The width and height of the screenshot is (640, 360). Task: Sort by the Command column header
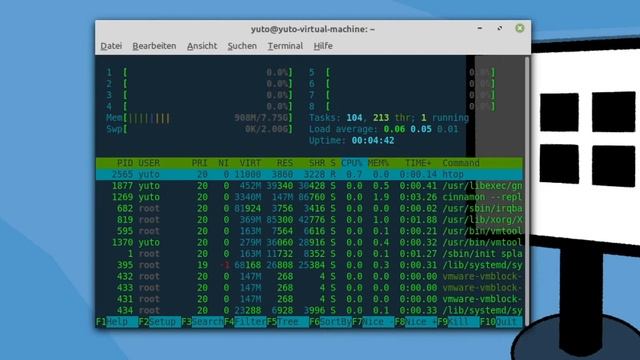tap(461, 163)
